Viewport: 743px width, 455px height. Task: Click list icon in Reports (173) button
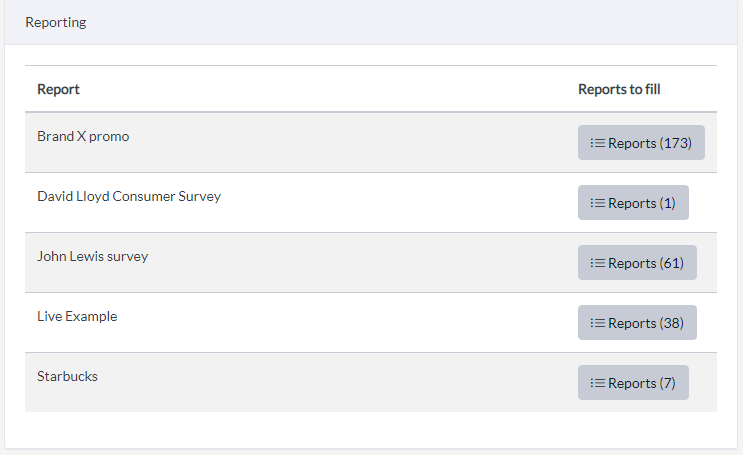[x=598, y=143]
